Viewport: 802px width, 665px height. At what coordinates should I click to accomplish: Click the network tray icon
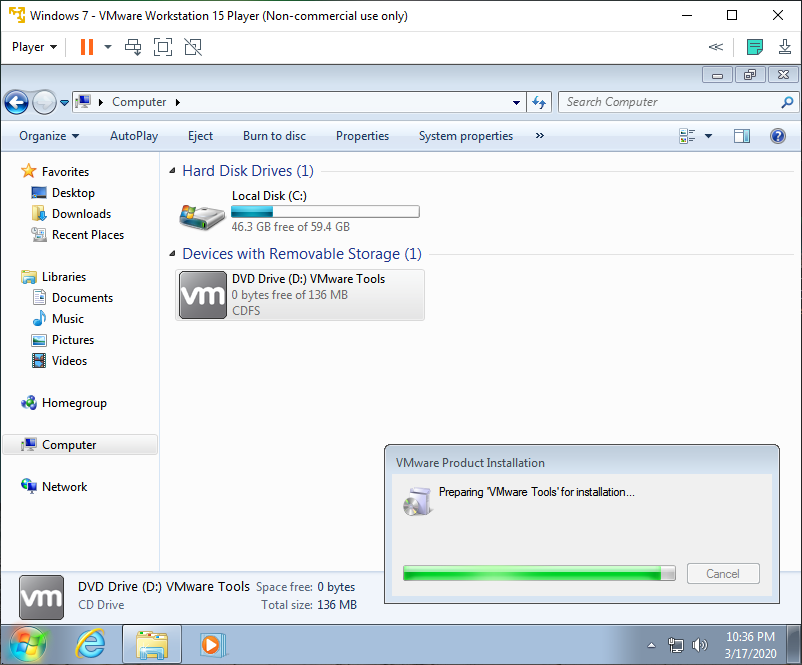click(x=676, y=645)
